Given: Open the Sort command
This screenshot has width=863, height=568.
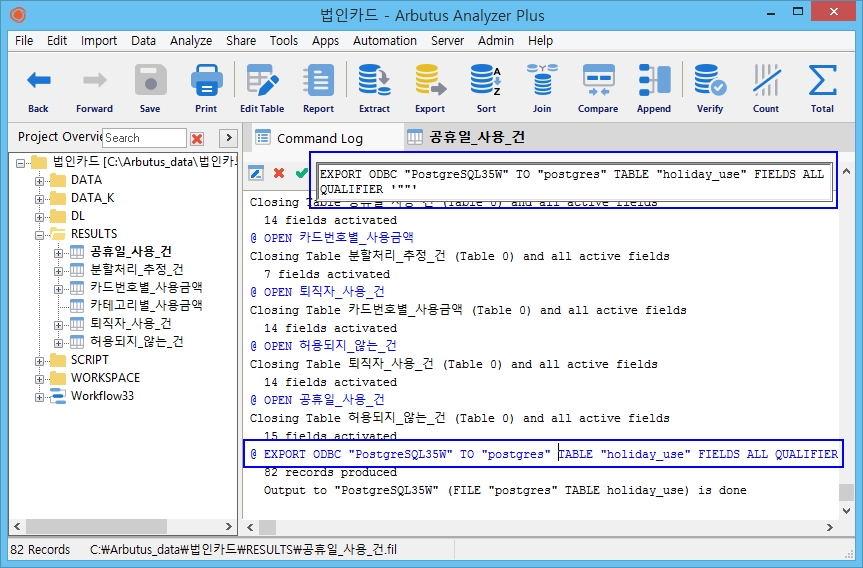Looking at the screenshot, I should click(486, 88).
